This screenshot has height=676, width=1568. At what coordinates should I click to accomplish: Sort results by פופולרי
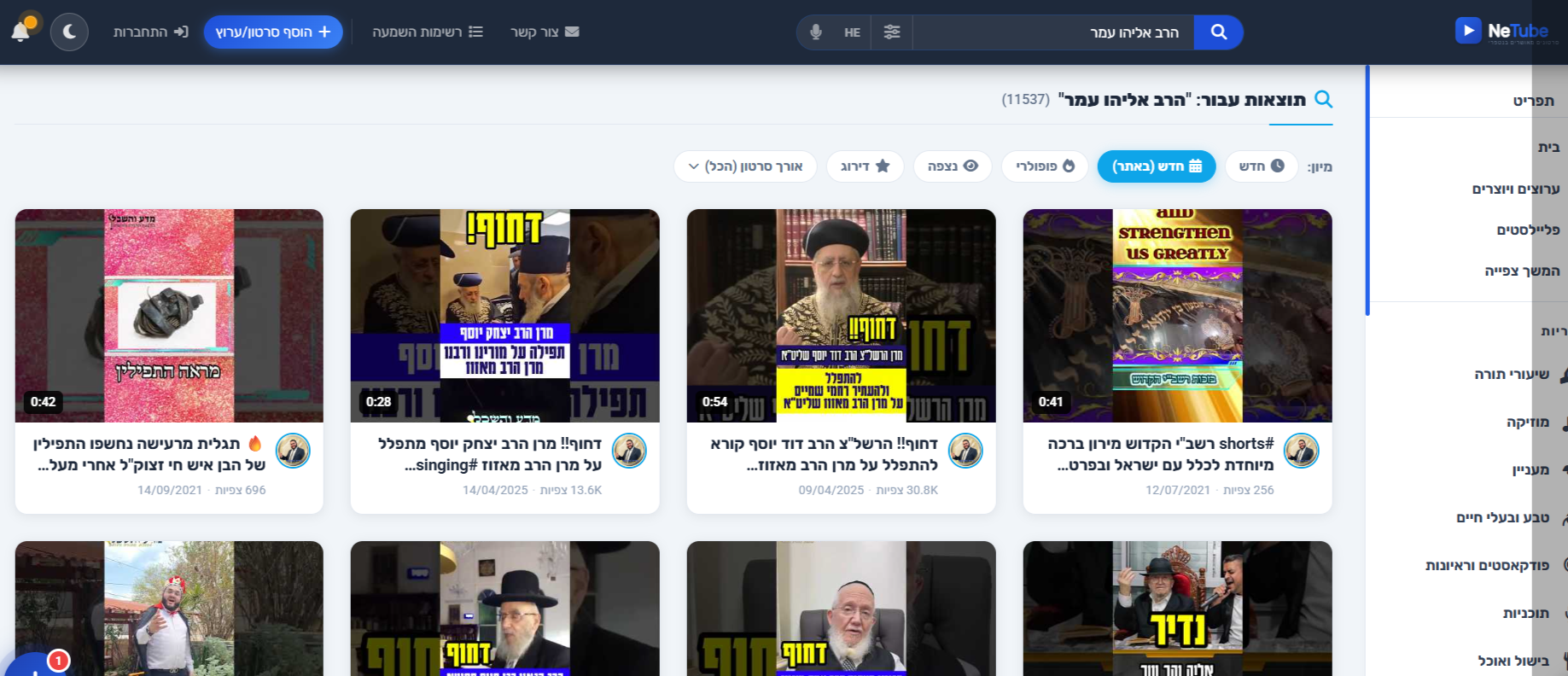coord(1046,166)
